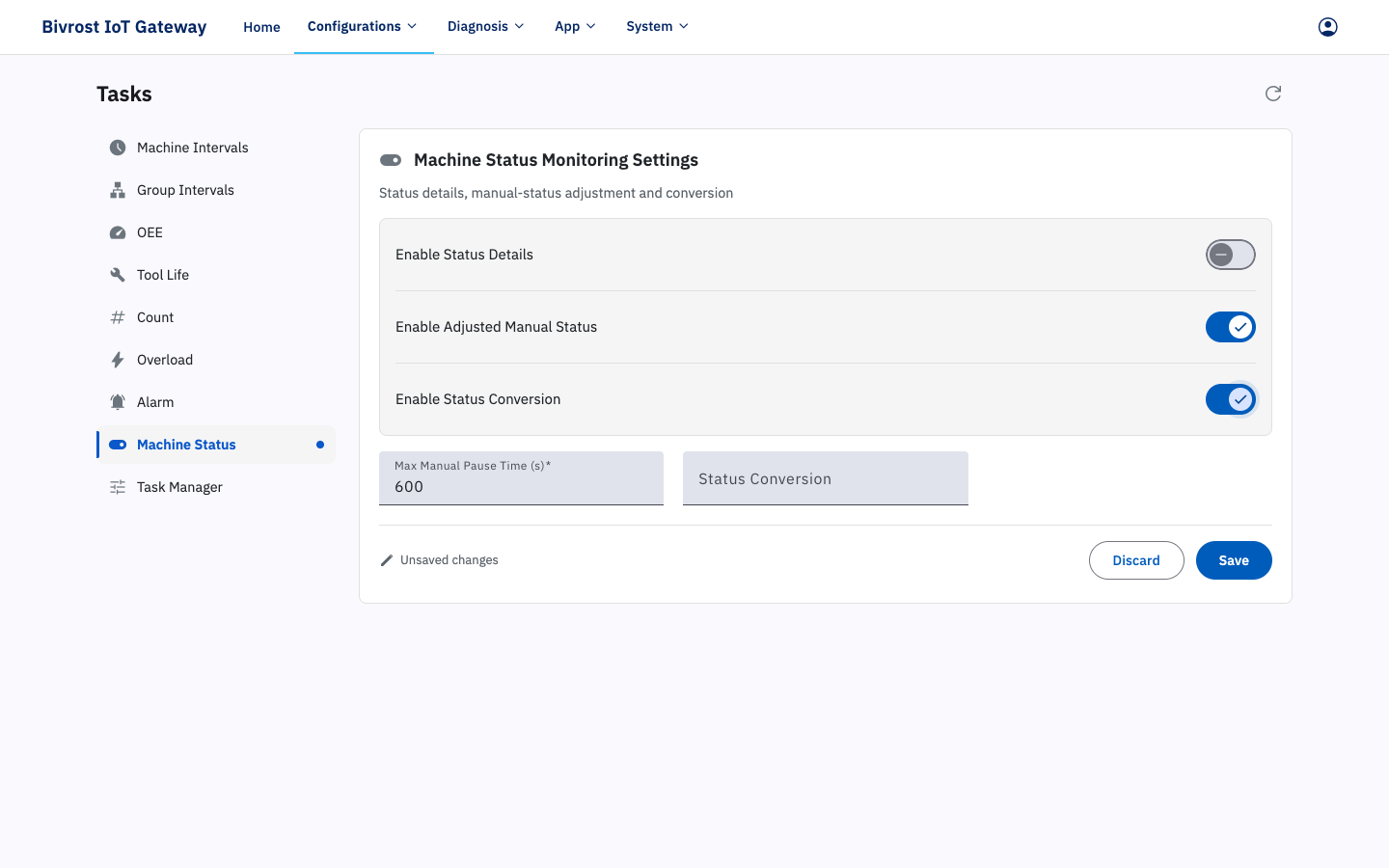Select Machine Status in the task list

click(216, 445)
